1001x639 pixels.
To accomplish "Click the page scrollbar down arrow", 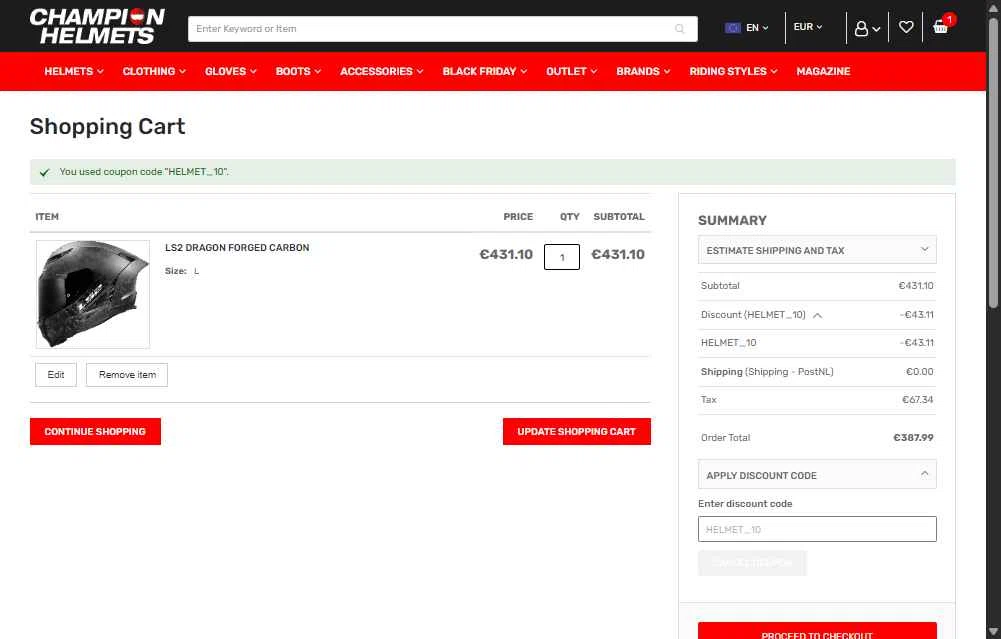I will tap(993, 632).
